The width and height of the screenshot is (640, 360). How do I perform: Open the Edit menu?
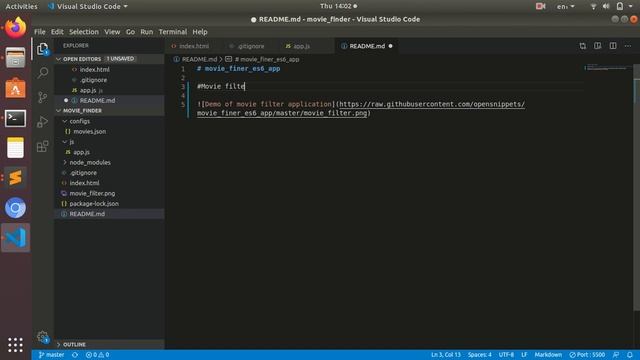(57, 32)
